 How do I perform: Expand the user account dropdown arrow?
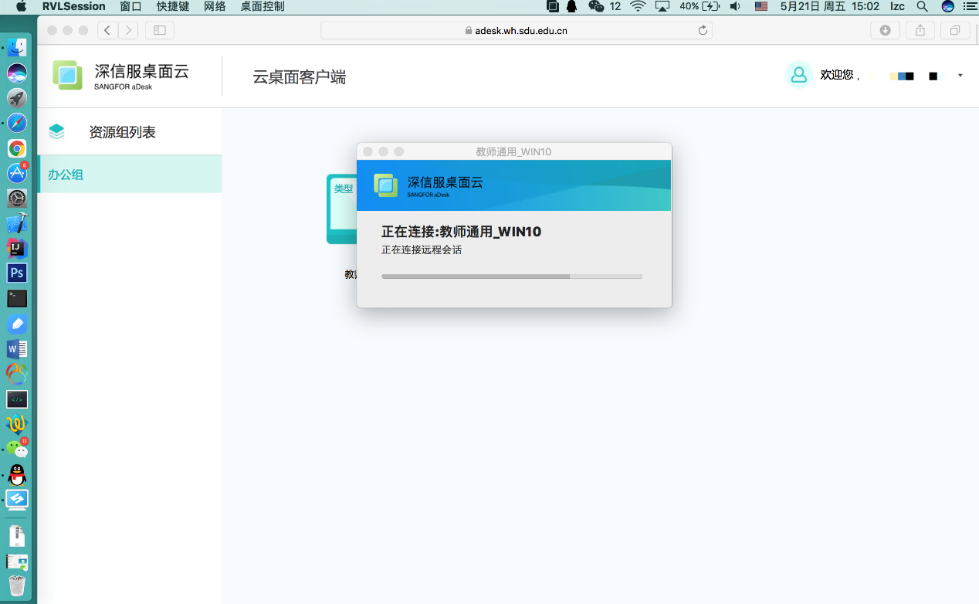coord(960,76)
